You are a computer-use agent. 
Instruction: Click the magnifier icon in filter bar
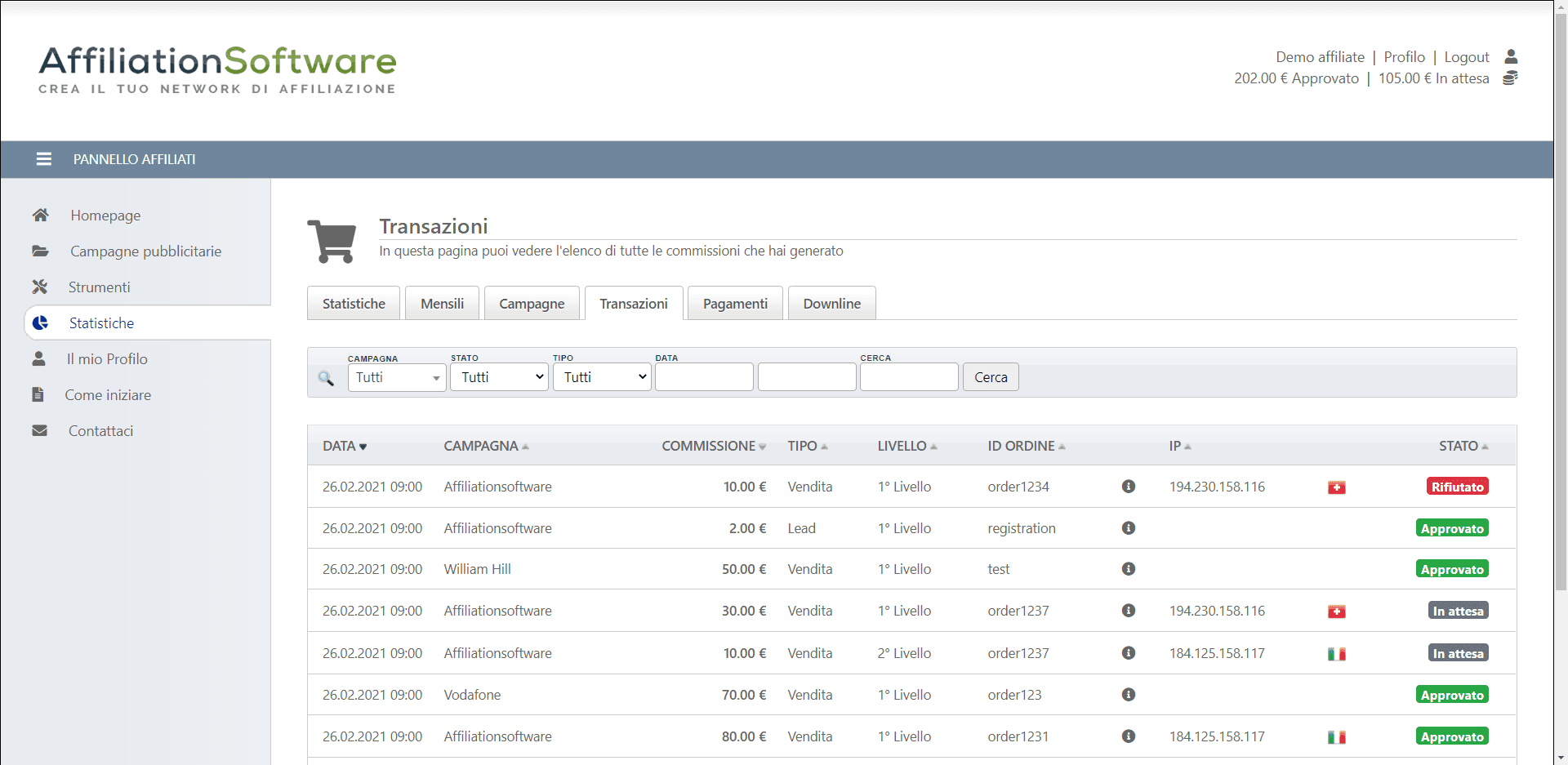pos(326,378)
